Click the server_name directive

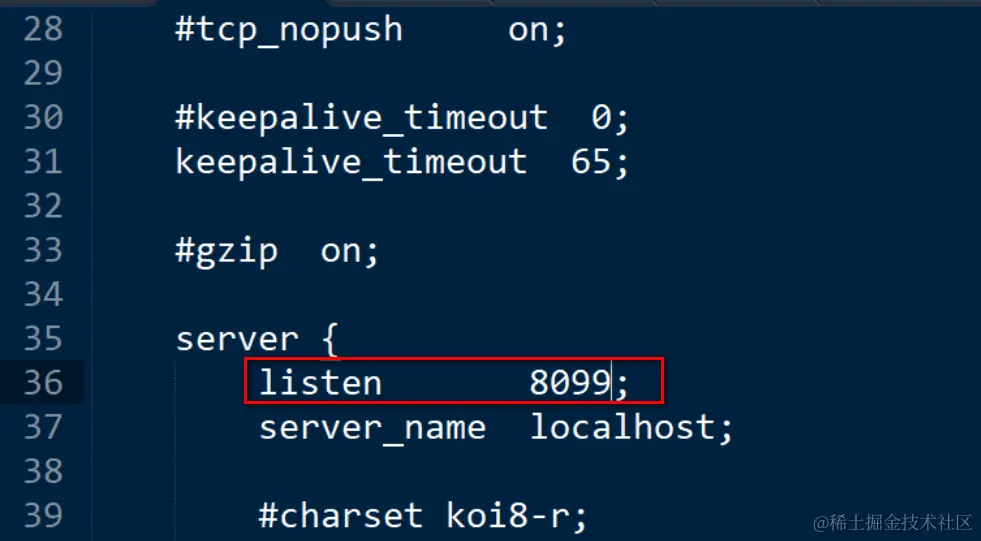pos(372,428)
